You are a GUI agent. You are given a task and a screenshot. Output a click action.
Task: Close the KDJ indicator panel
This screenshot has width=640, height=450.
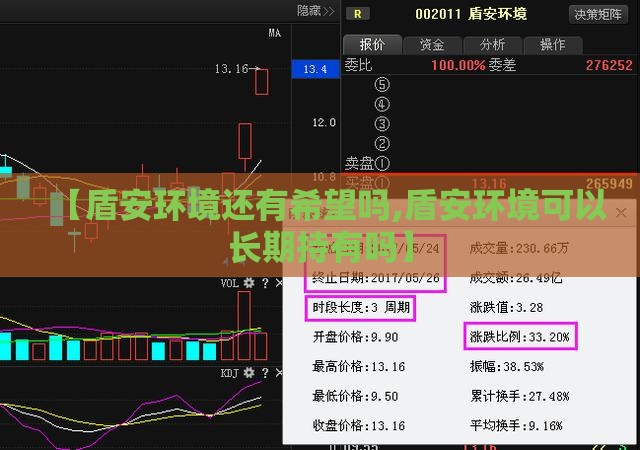(279, 372)
